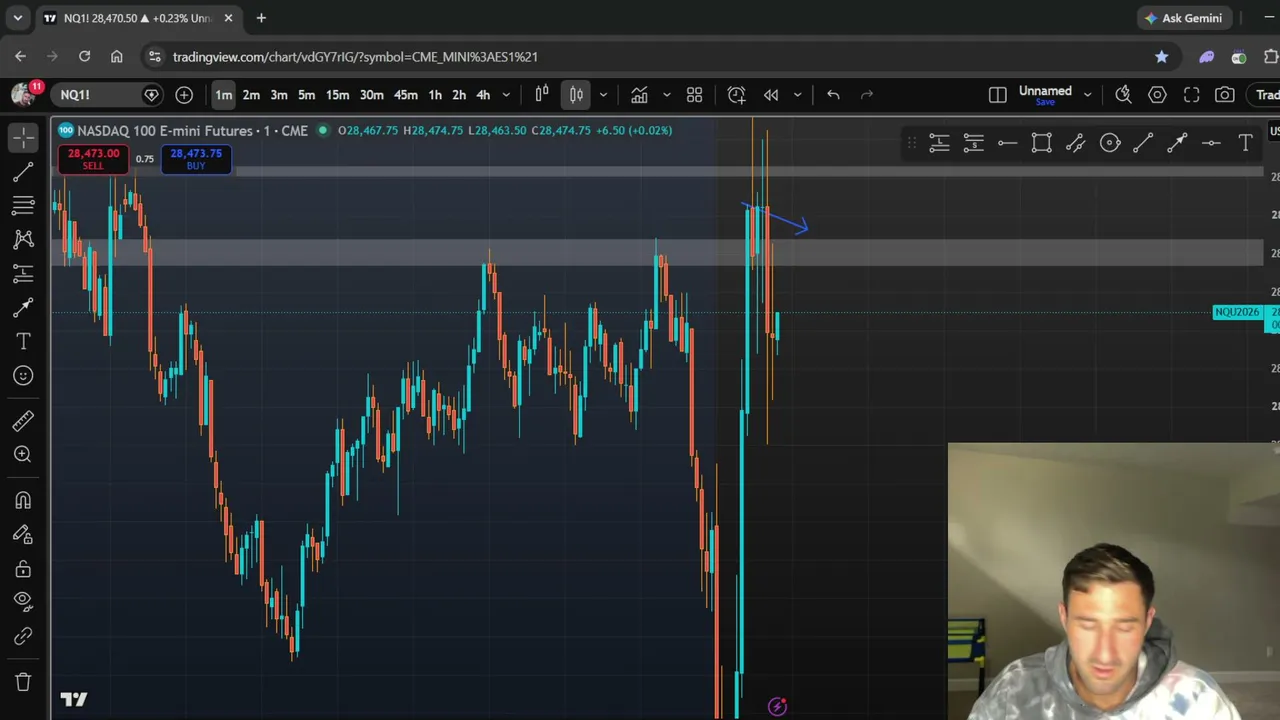Click the trash icon to remove drawings
Viewport: 1280px width, 720px height.
tap(23, 682)
